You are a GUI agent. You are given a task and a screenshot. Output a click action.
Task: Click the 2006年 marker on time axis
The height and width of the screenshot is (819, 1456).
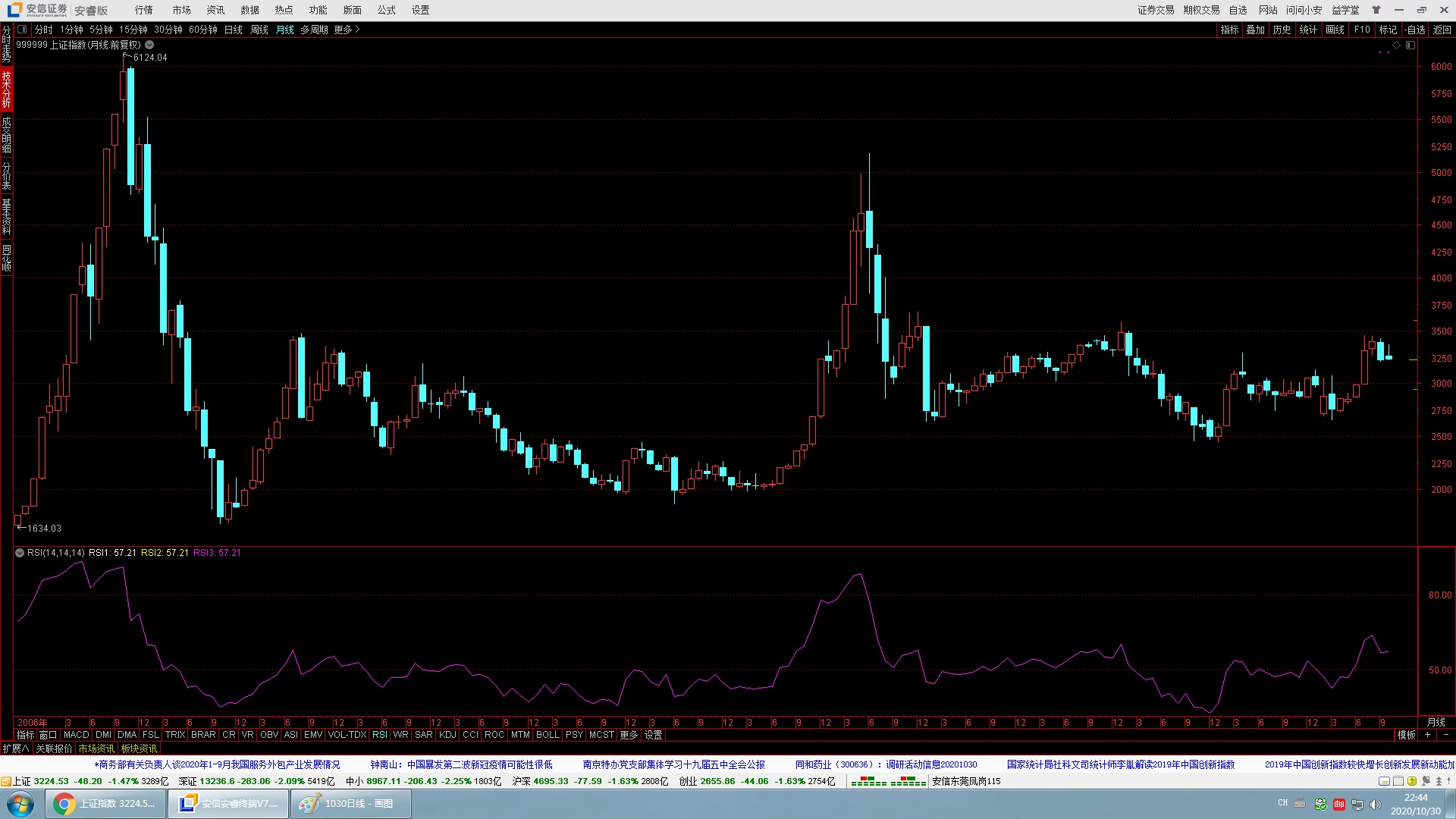coord(32,722)
